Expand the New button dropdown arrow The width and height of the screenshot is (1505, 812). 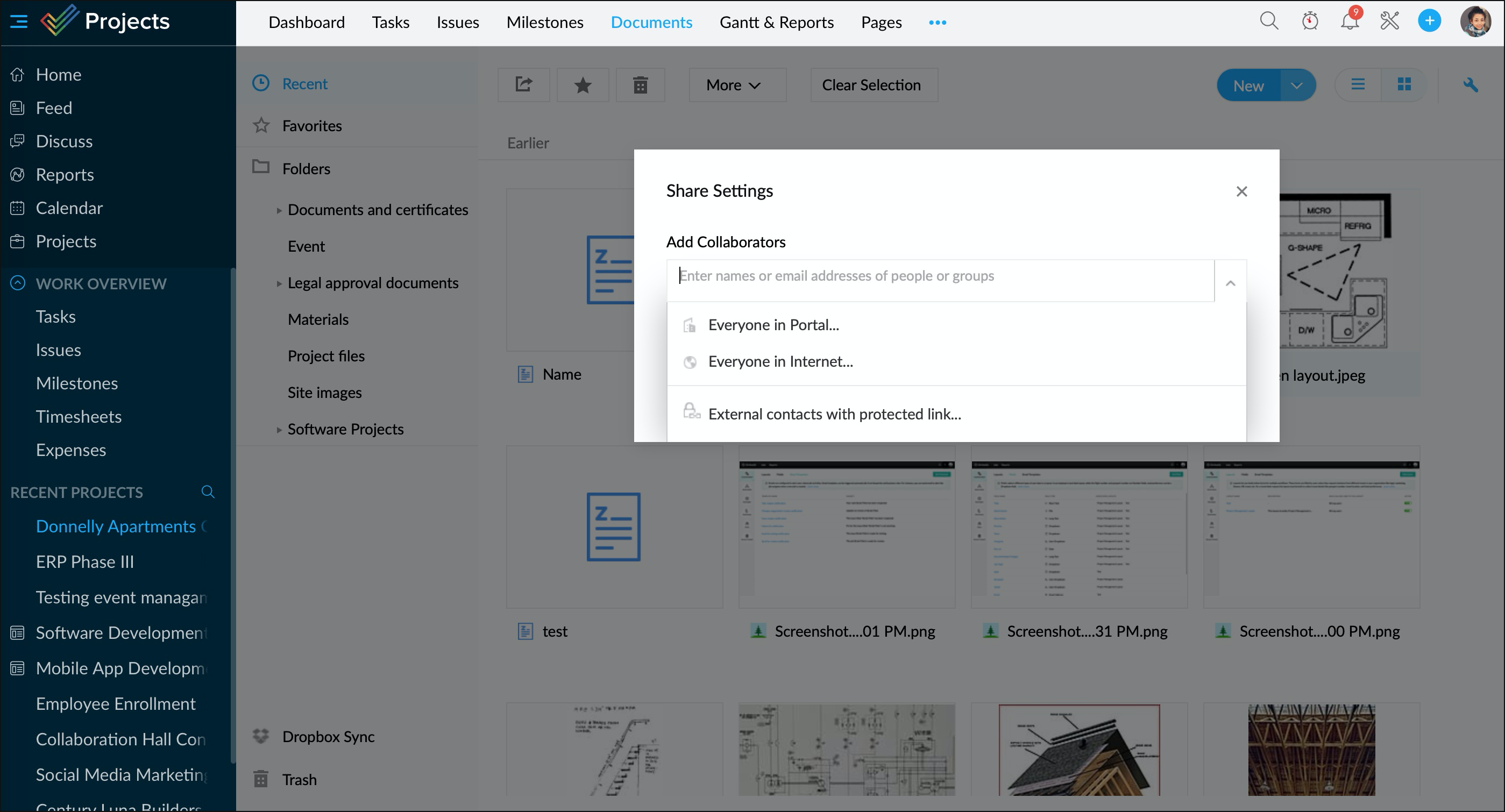[x=1296, y=86]
